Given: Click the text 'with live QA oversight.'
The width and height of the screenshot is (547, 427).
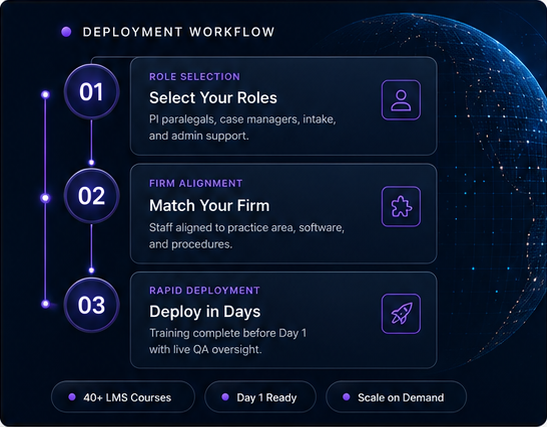Looking at the screenshot, I should tap(205, 349).
